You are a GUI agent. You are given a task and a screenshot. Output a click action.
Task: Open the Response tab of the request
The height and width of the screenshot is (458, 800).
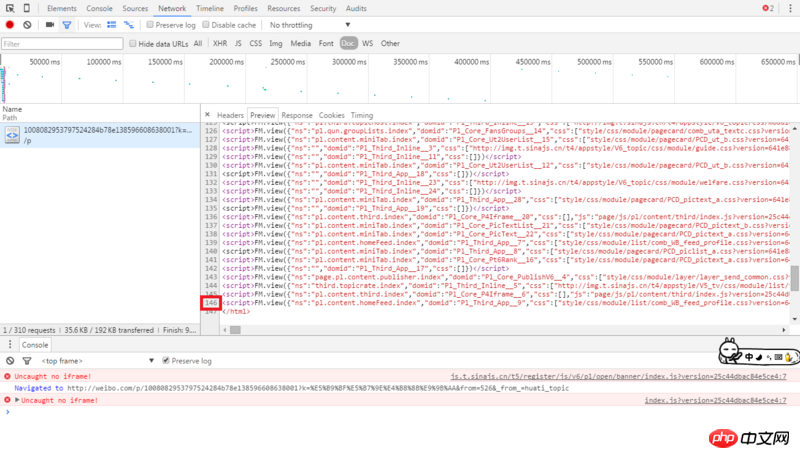tap(296, 115)
